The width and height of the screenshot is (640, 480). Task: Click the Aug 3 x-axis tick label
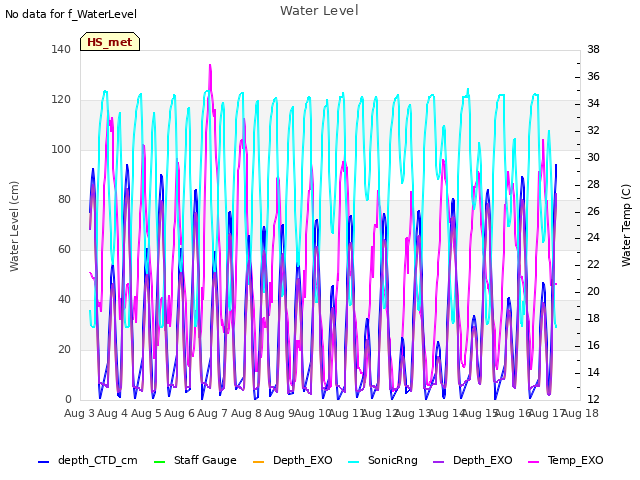79,413
